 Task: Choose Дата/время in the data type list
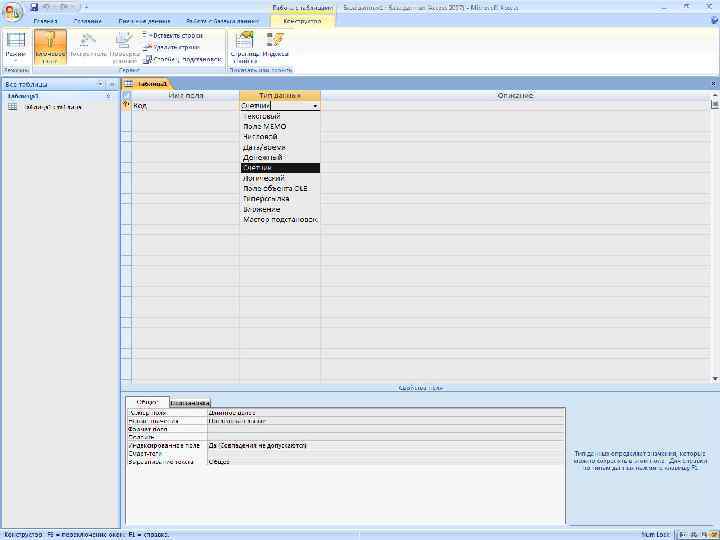[x=264, y=147]
